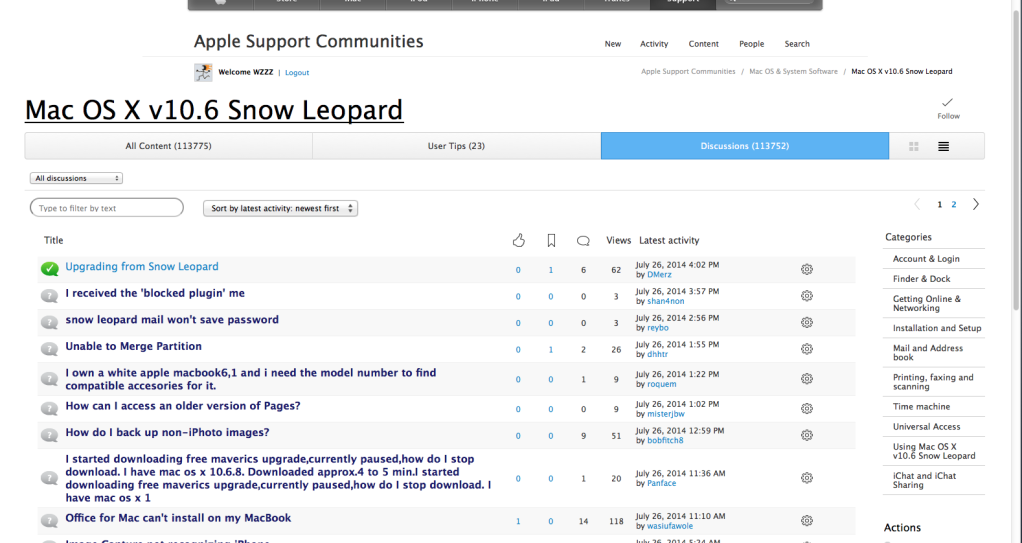1022x543 pixels.
Task: Go to previous page arrow
Action: pos(917,205)
